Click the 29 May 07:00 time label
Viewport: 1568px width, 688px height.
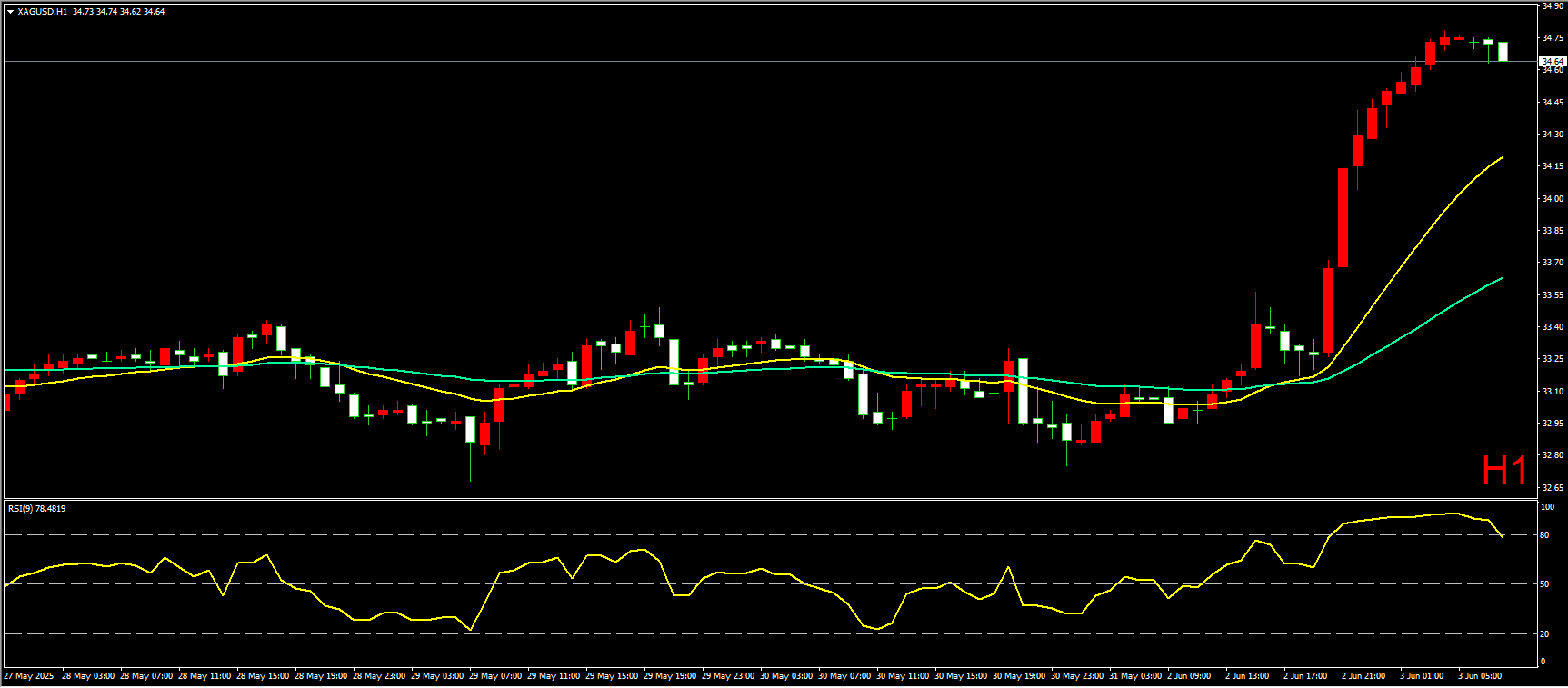click(495, 676)
